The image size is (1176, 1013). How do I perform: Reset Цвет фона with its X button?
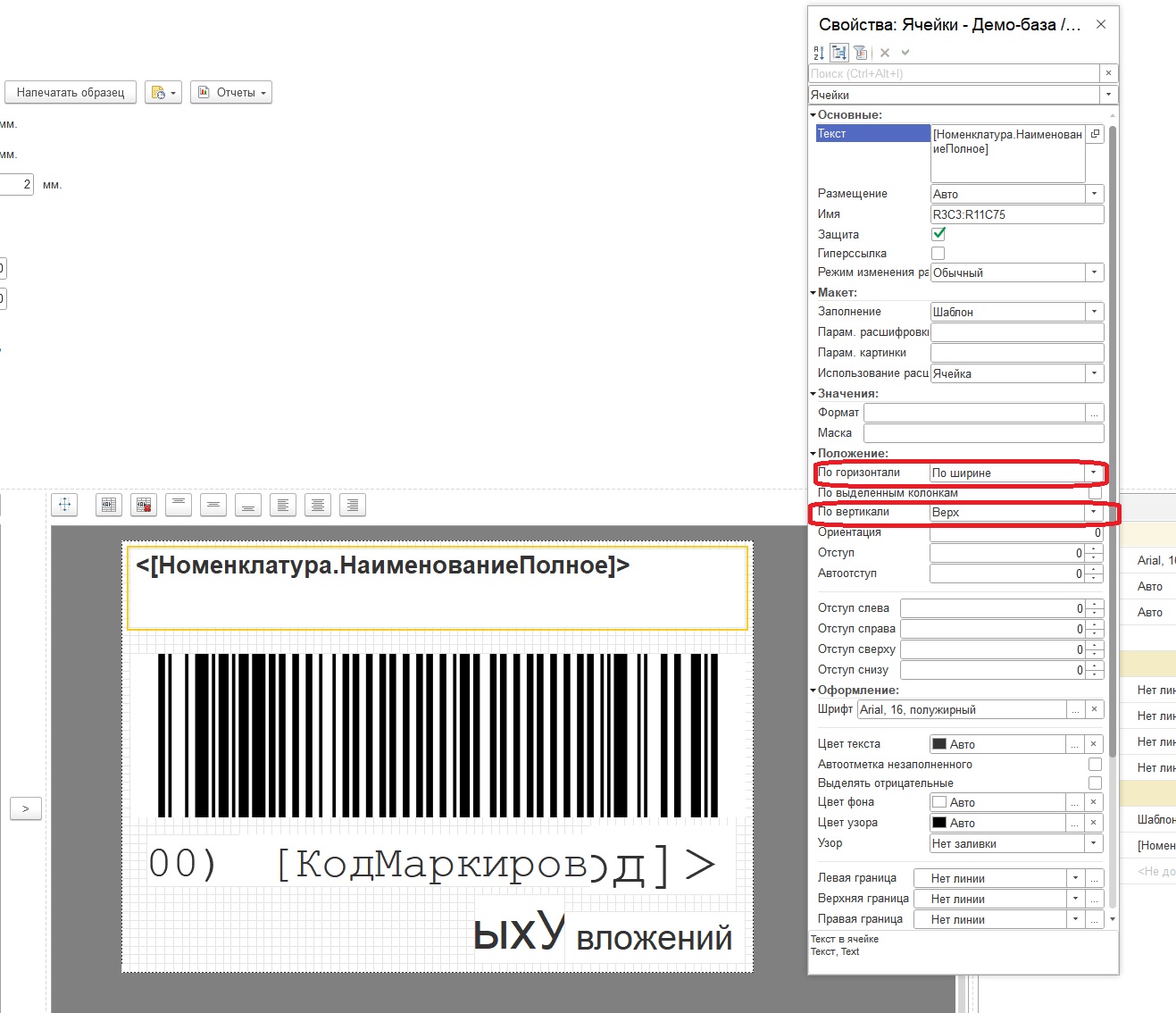coord(1094,802)
